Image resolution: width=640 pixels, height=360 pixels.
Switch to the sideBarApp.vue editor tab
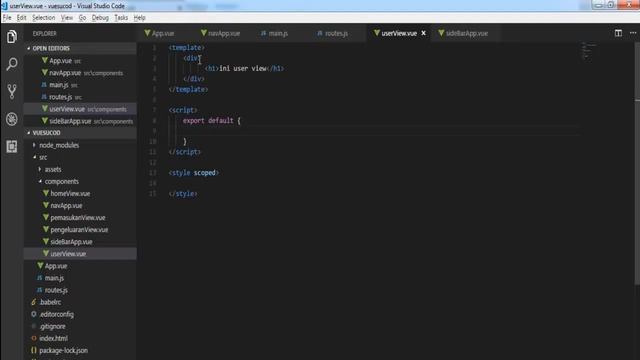click(x=467, y=33)
